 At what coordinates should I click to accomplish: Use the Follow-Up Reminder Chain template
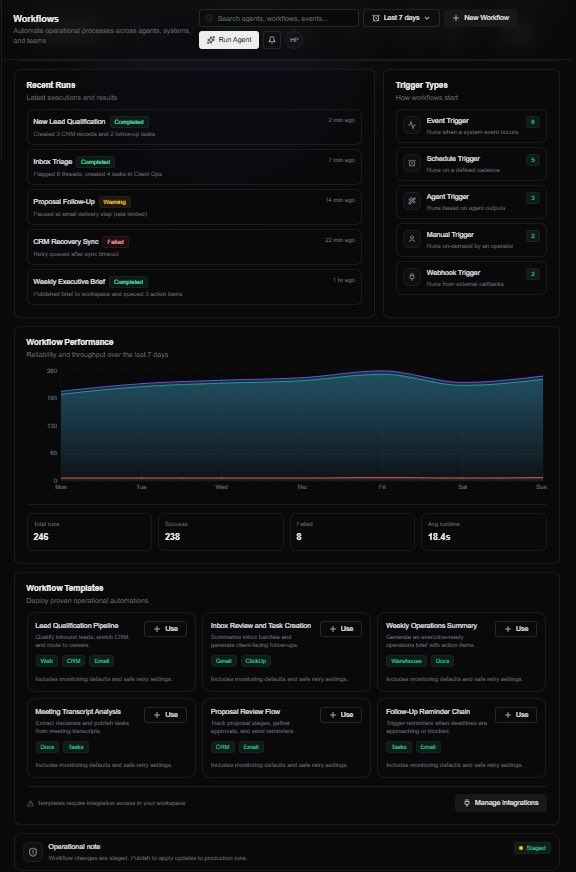tap(515, 715)
